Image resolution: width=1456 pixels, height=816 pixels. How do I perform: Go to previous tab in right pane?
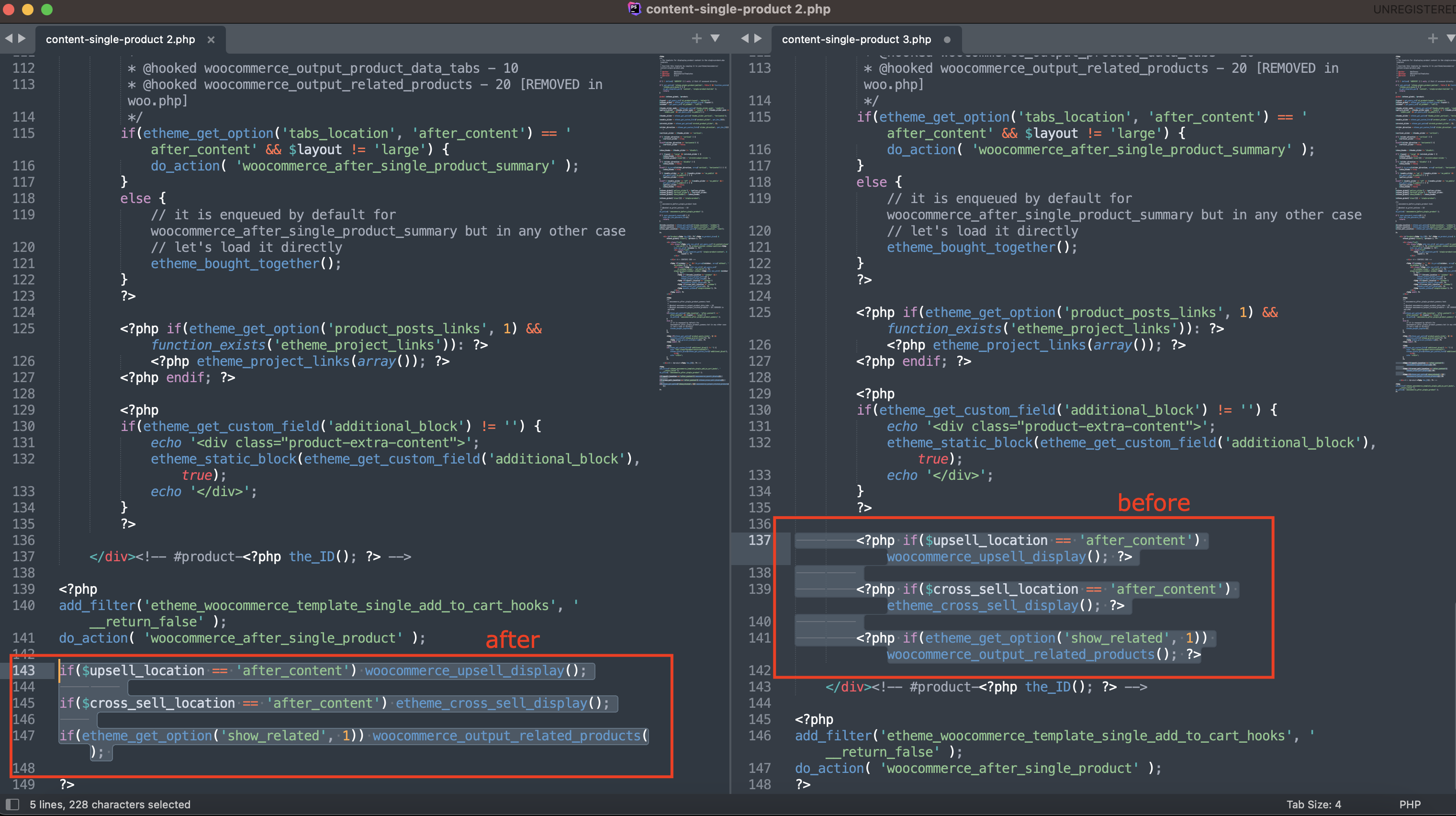point(744,38)
